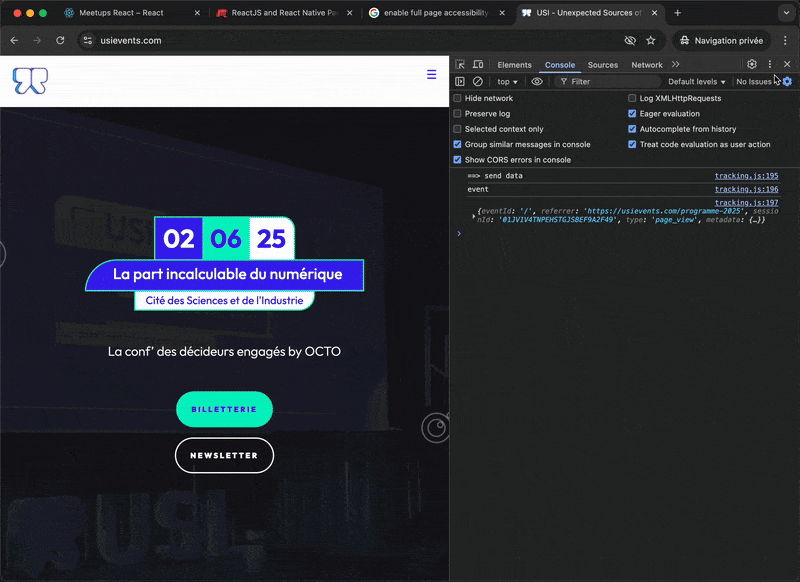This screenshot has height=582, width=800.
Task: Open the site information icon in address bar
Action: (x=88, y=40)
